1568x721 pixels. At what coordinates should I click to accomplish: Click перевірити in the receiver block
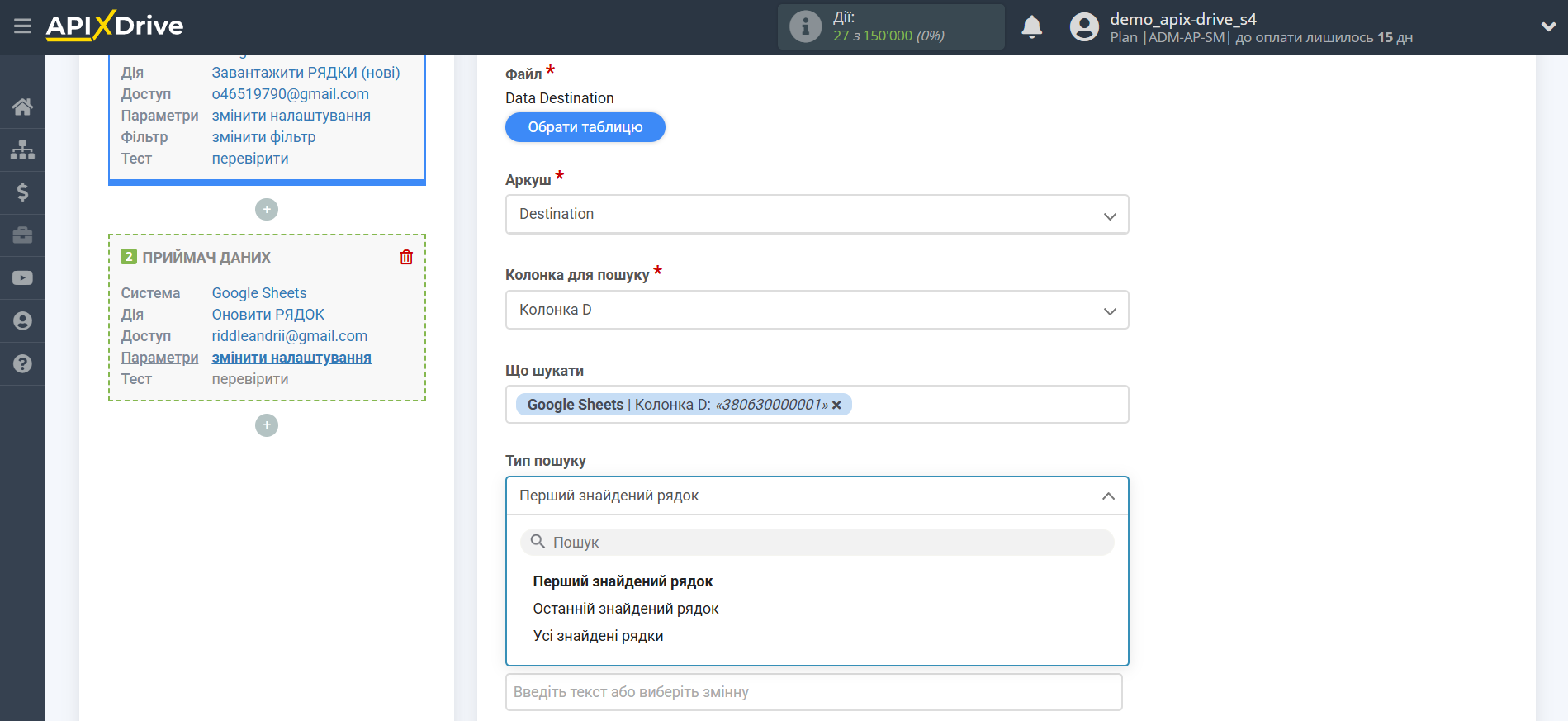click(x=250, y=379)
